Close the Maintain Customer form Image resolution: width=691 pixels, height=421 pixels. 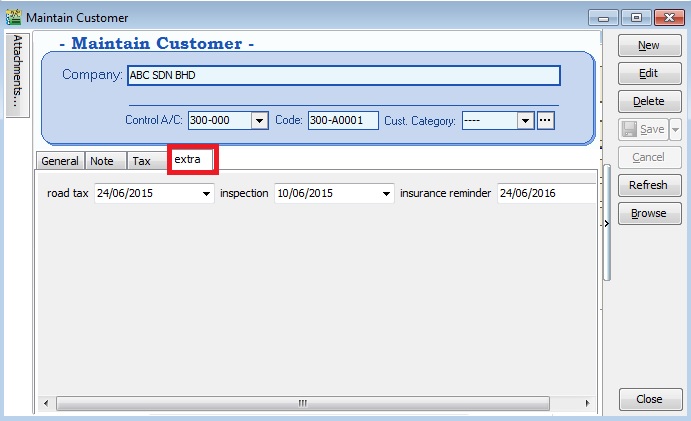648,399
